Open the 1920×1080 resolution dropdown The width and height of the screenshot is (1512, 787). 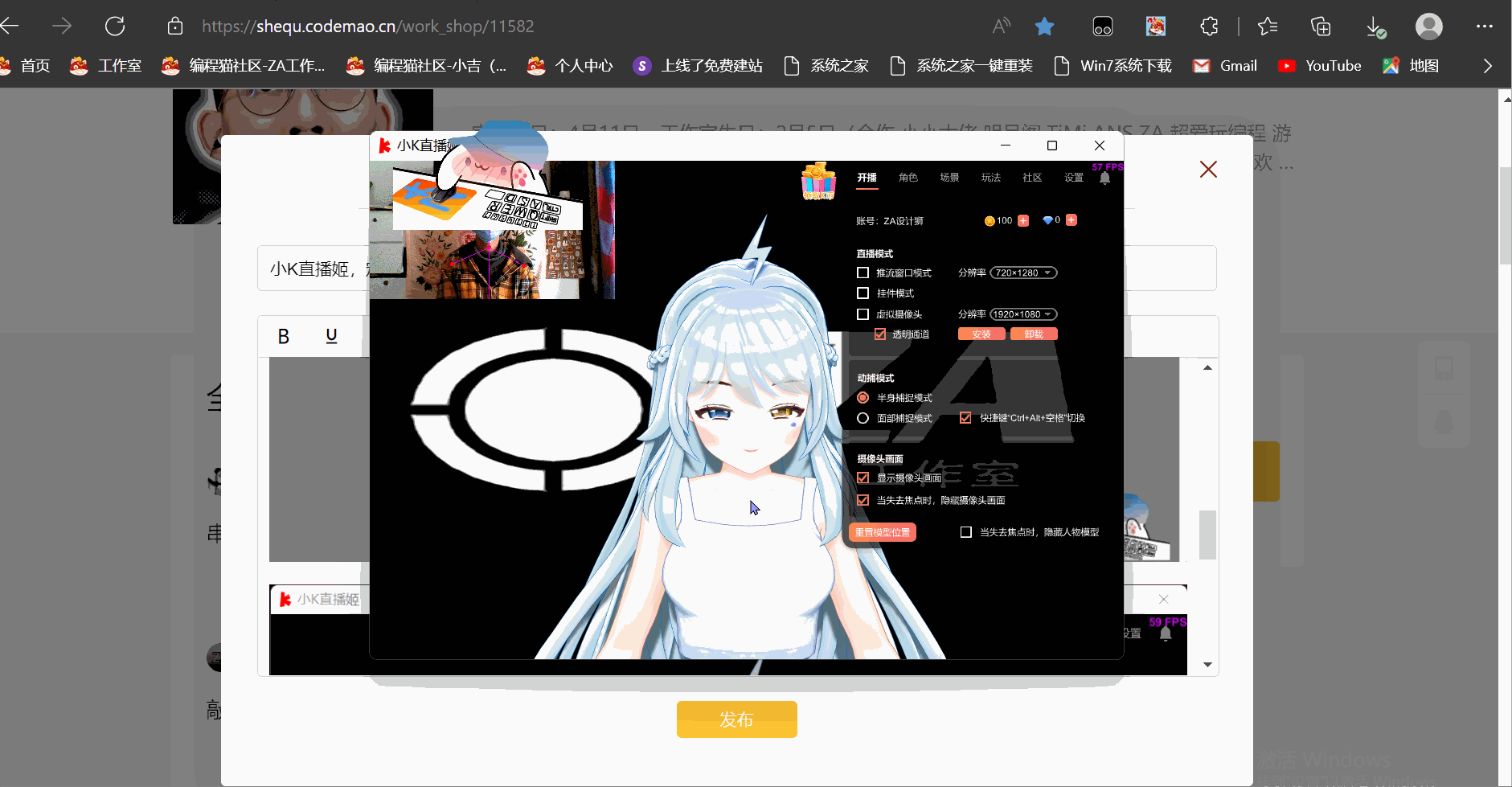(1023, 314)
